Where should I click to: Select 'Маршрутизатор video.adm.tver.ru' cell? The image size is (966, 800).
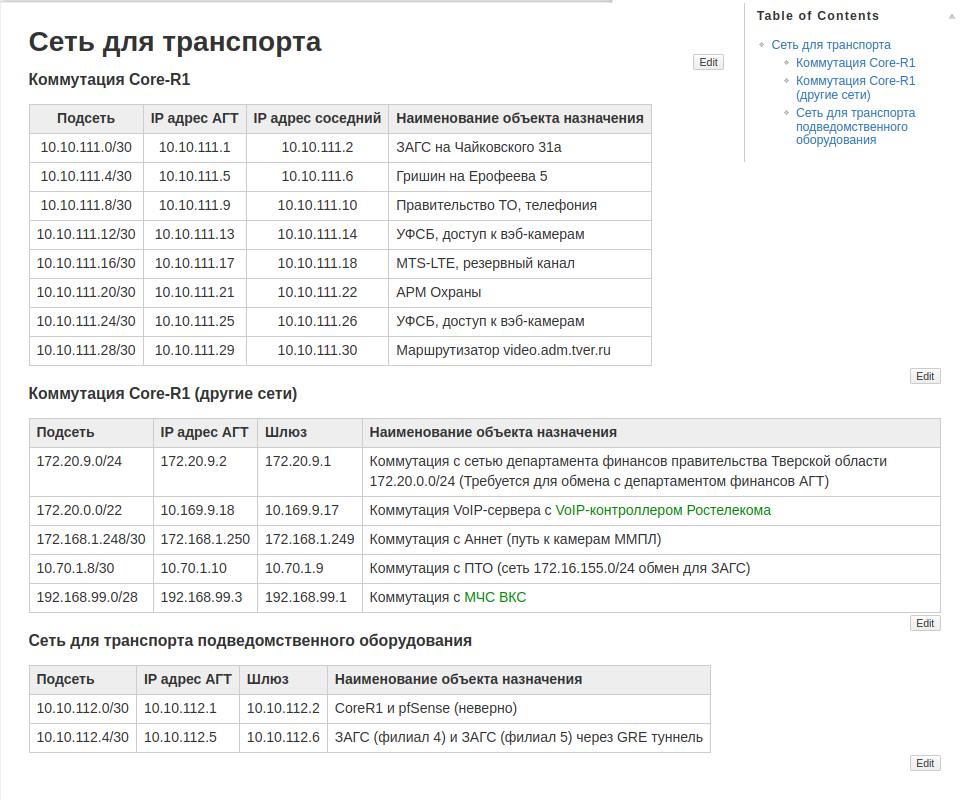pyautogui.click(x=520, y=350)
